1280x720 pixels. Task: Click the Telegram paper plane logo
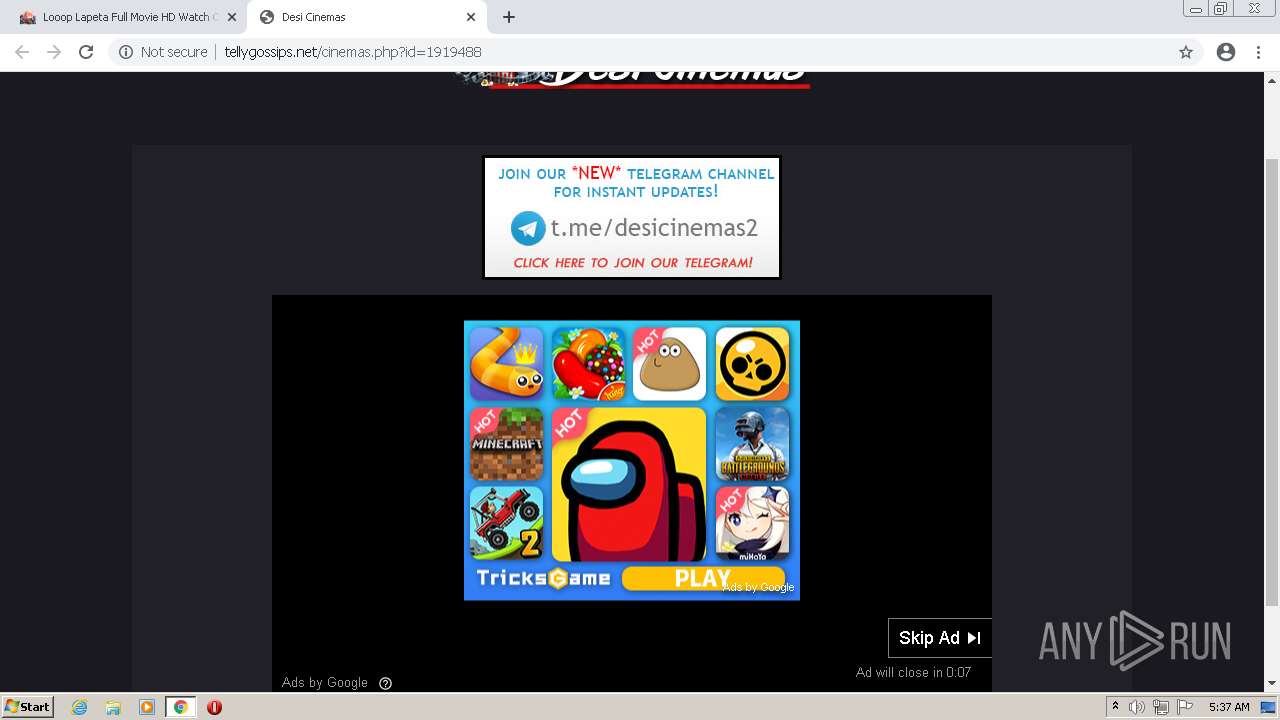pyautogui.click(x=528, y=228)
